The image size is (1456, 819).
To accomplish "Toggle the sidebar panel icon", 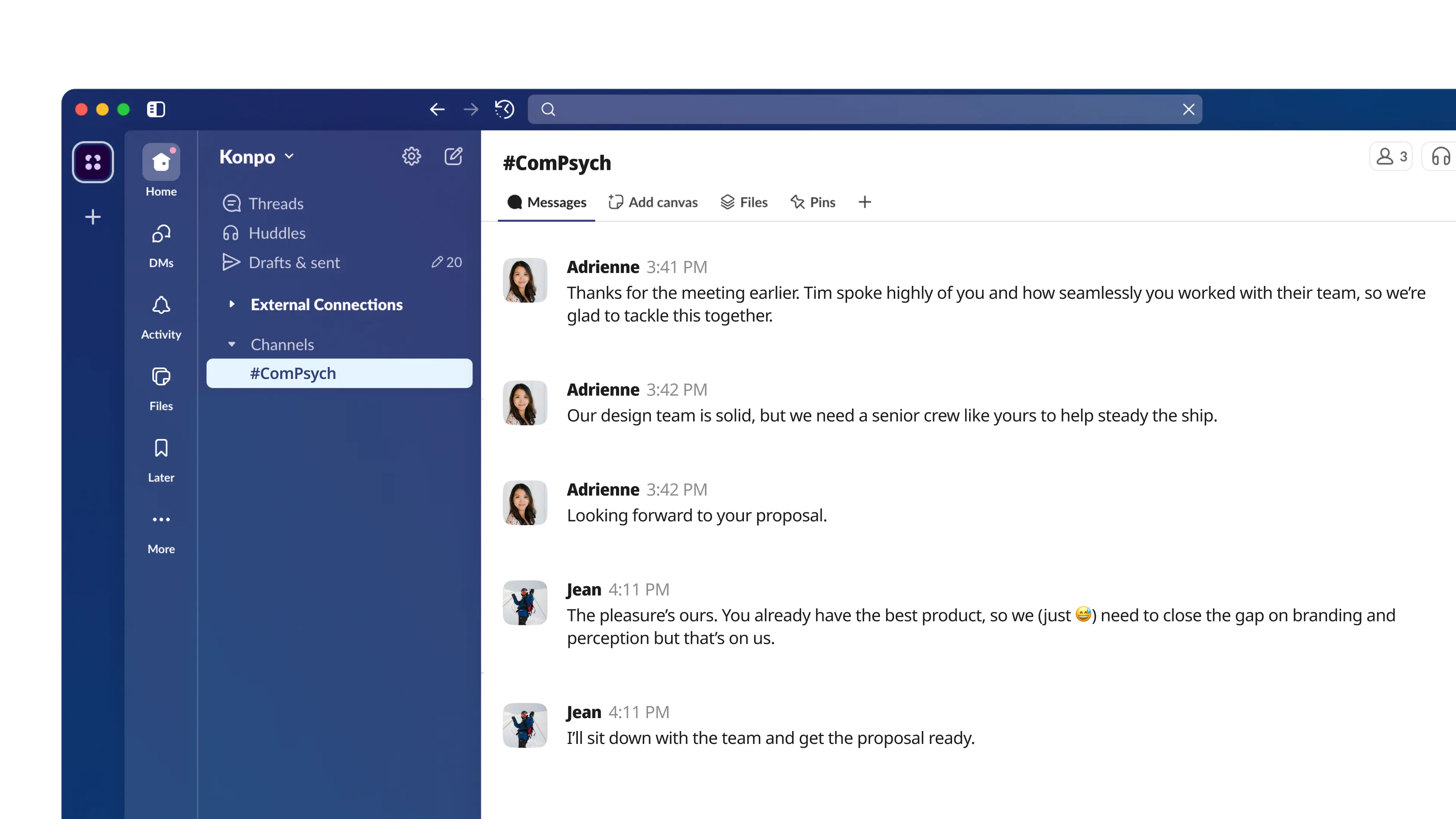I will [155, 109].
